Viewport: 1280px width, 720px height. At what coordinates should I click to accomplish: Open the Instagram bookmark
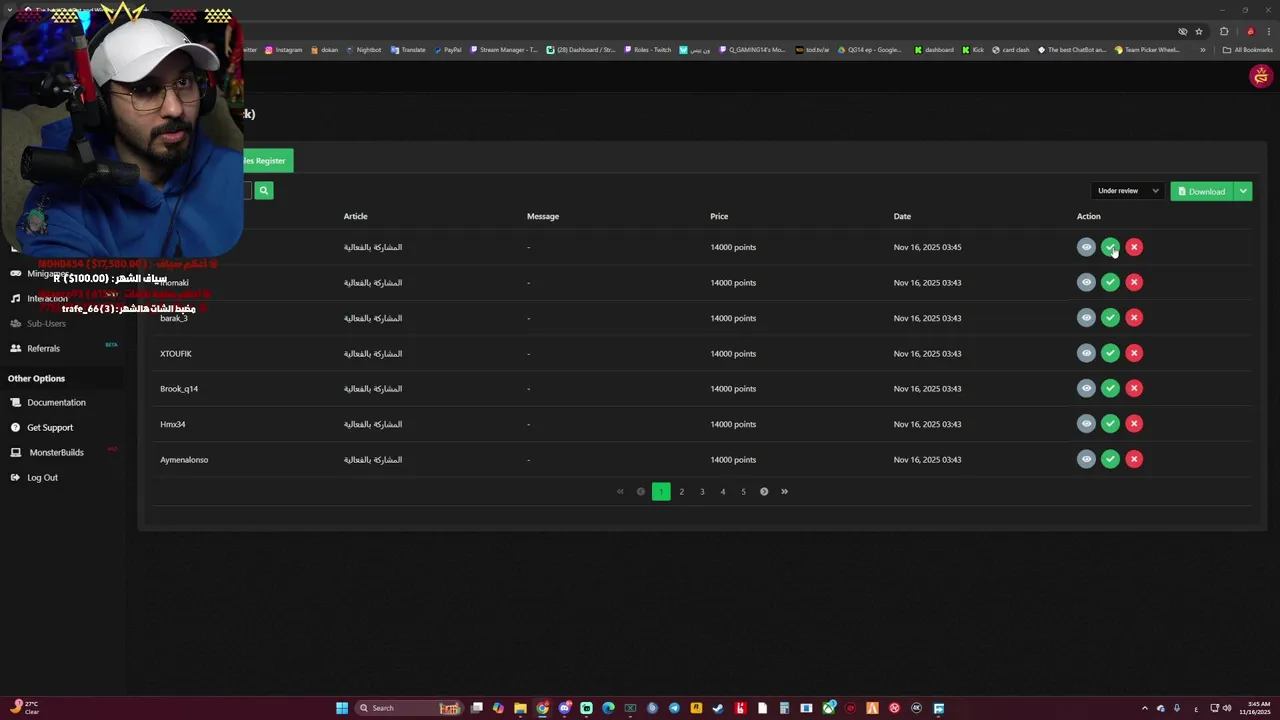tap(283, 49)
